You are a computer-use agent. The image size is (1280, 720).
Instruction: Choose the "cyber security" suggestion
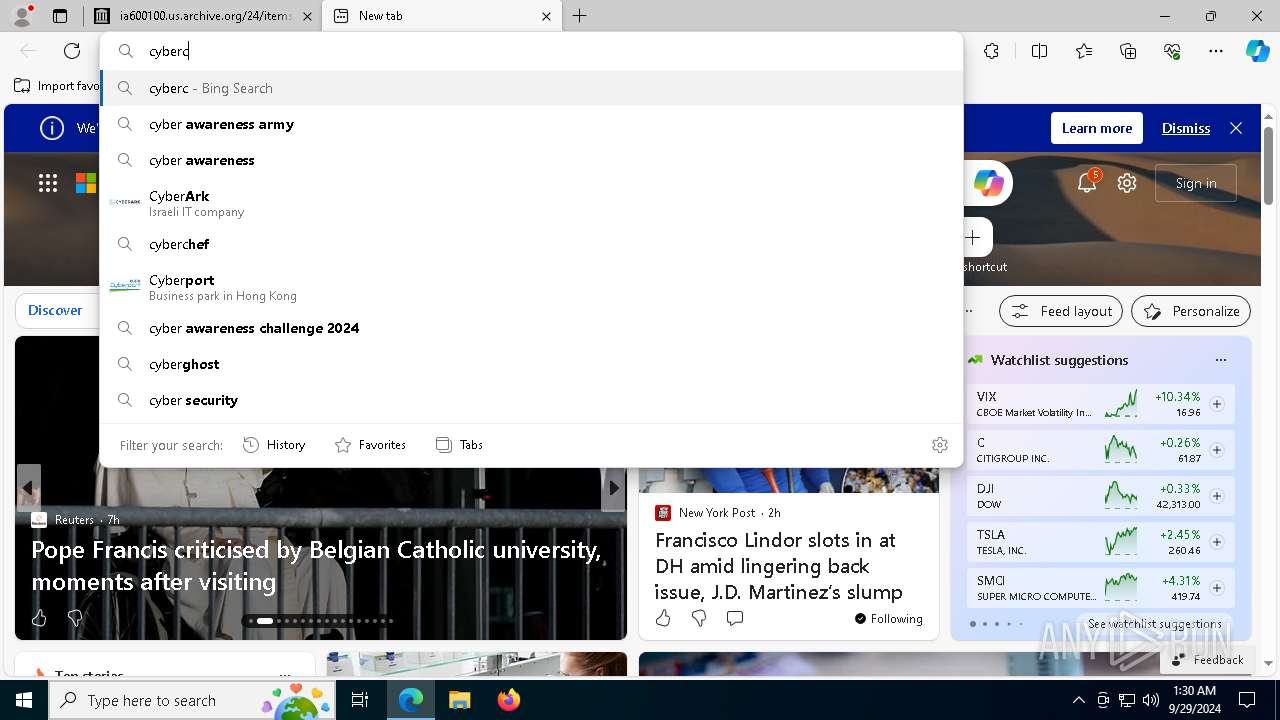pyautogui.click(x=531, y=400)
